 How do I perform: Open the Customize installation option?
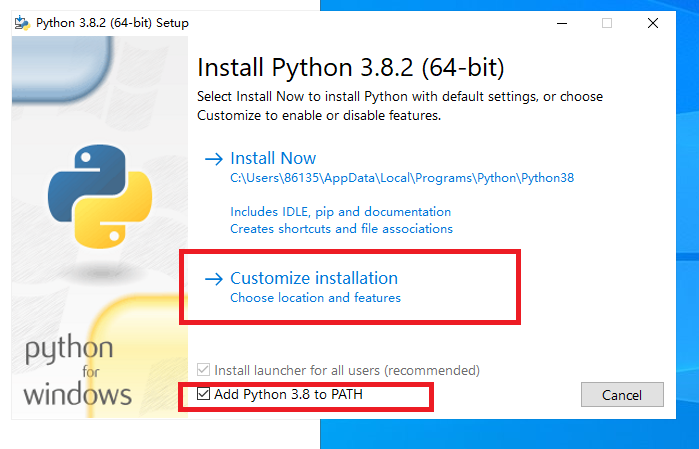(x=314, y=278)
